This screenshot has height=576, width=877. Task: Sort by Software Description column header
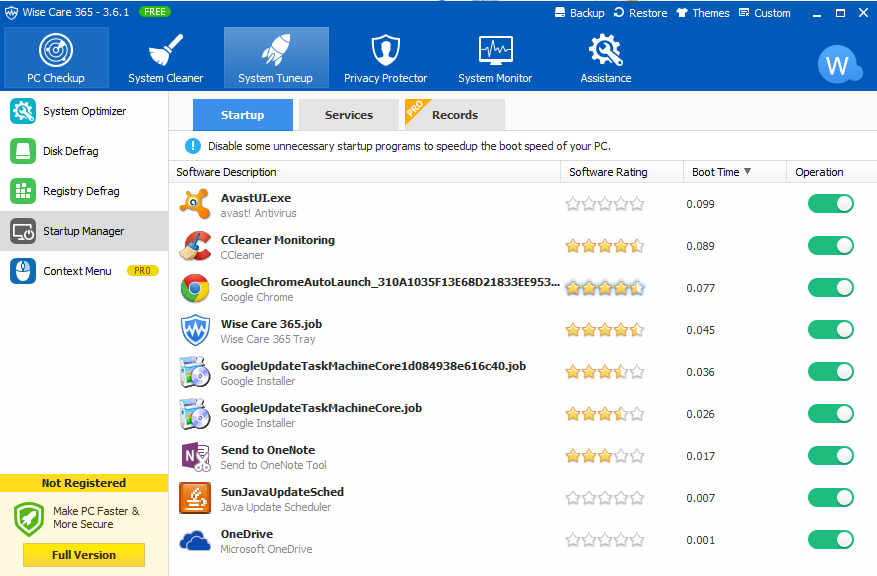(365, 172)
